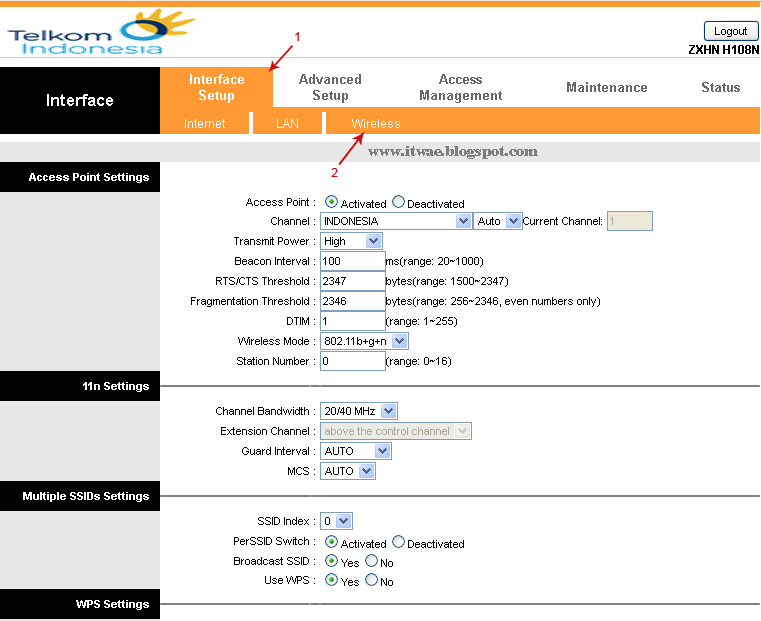Click the WPS Settings heading
The image size is (761, 621).
click(112, 604)
